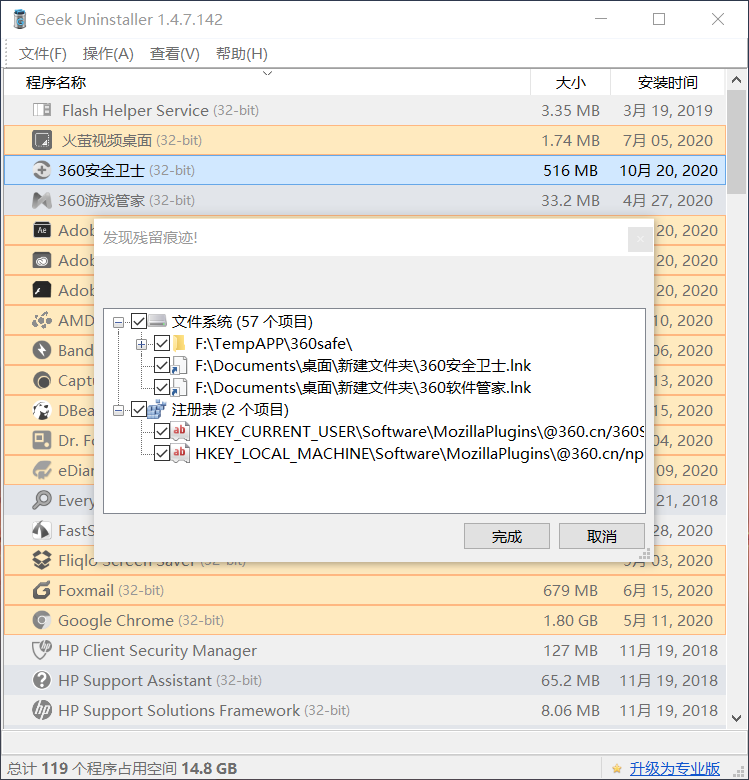Image resolution: width=749 pixels, height=780 pixels.
Task: Click the 1.80 GB size cell
Action: click(x=570, y=620)
